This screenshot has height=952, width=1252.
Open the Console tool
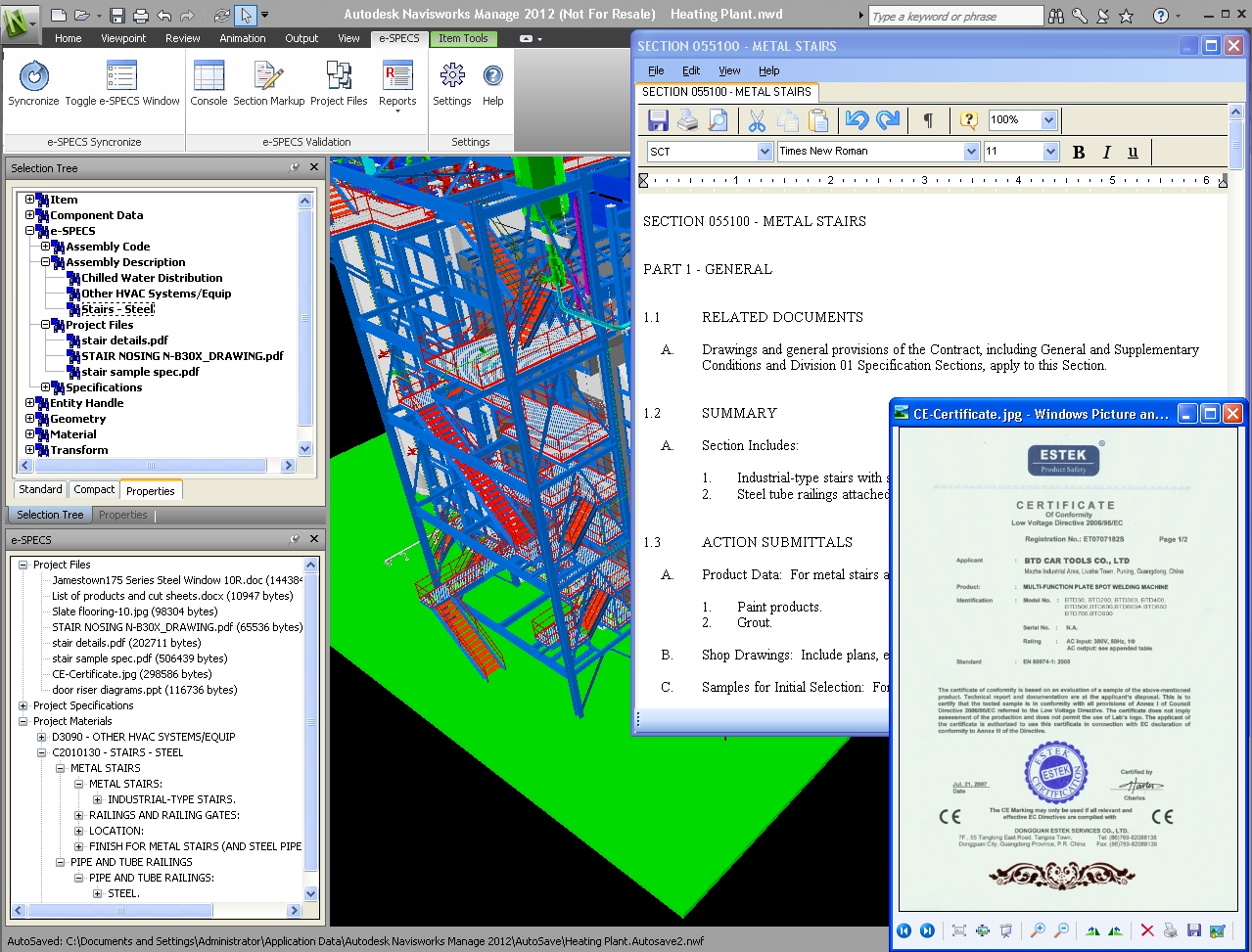click(209, 83)
